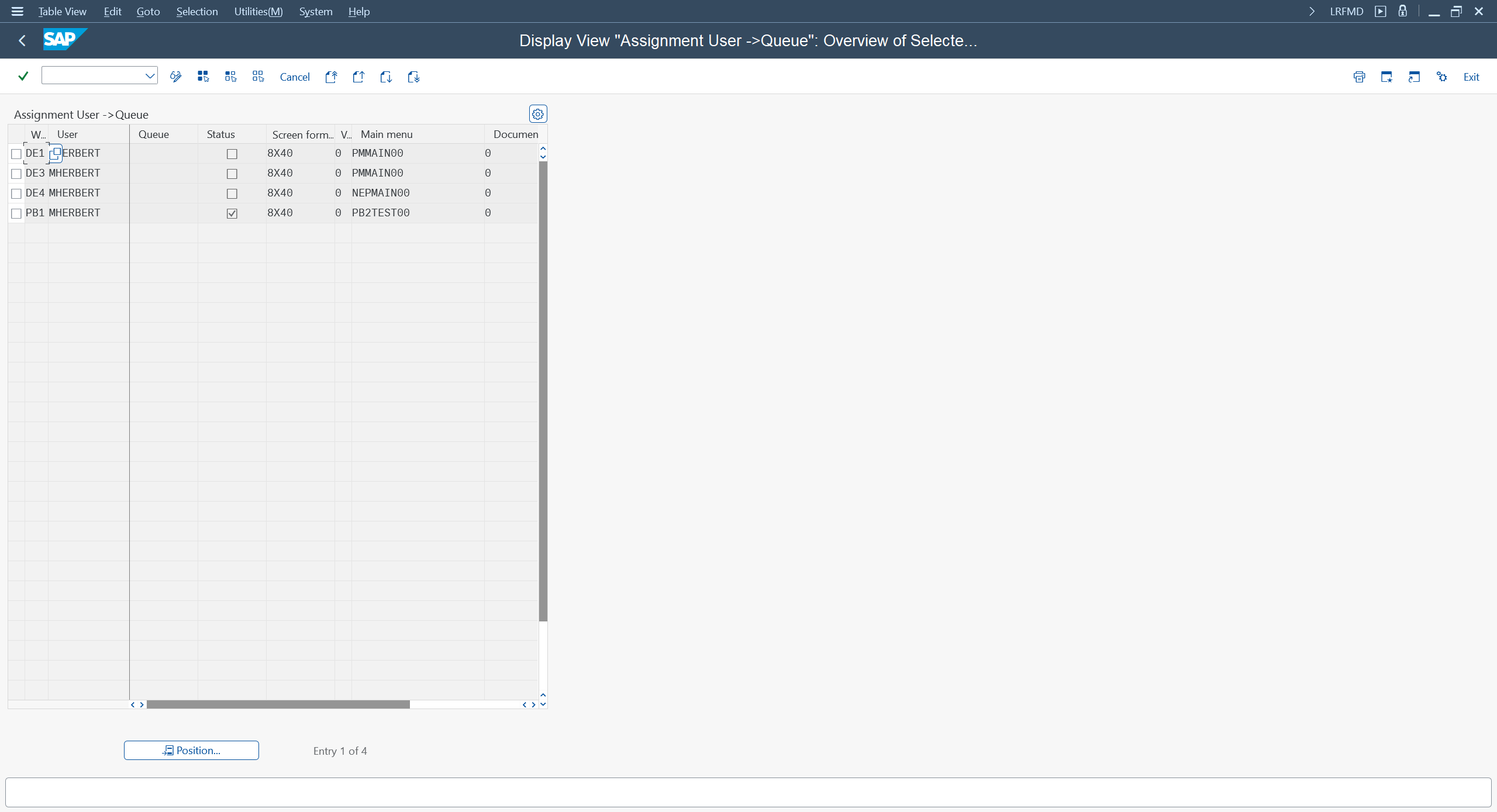Open the Utilities(M) menu
Viewport: 1497px width, 812px height.
[x=258, y=12]
